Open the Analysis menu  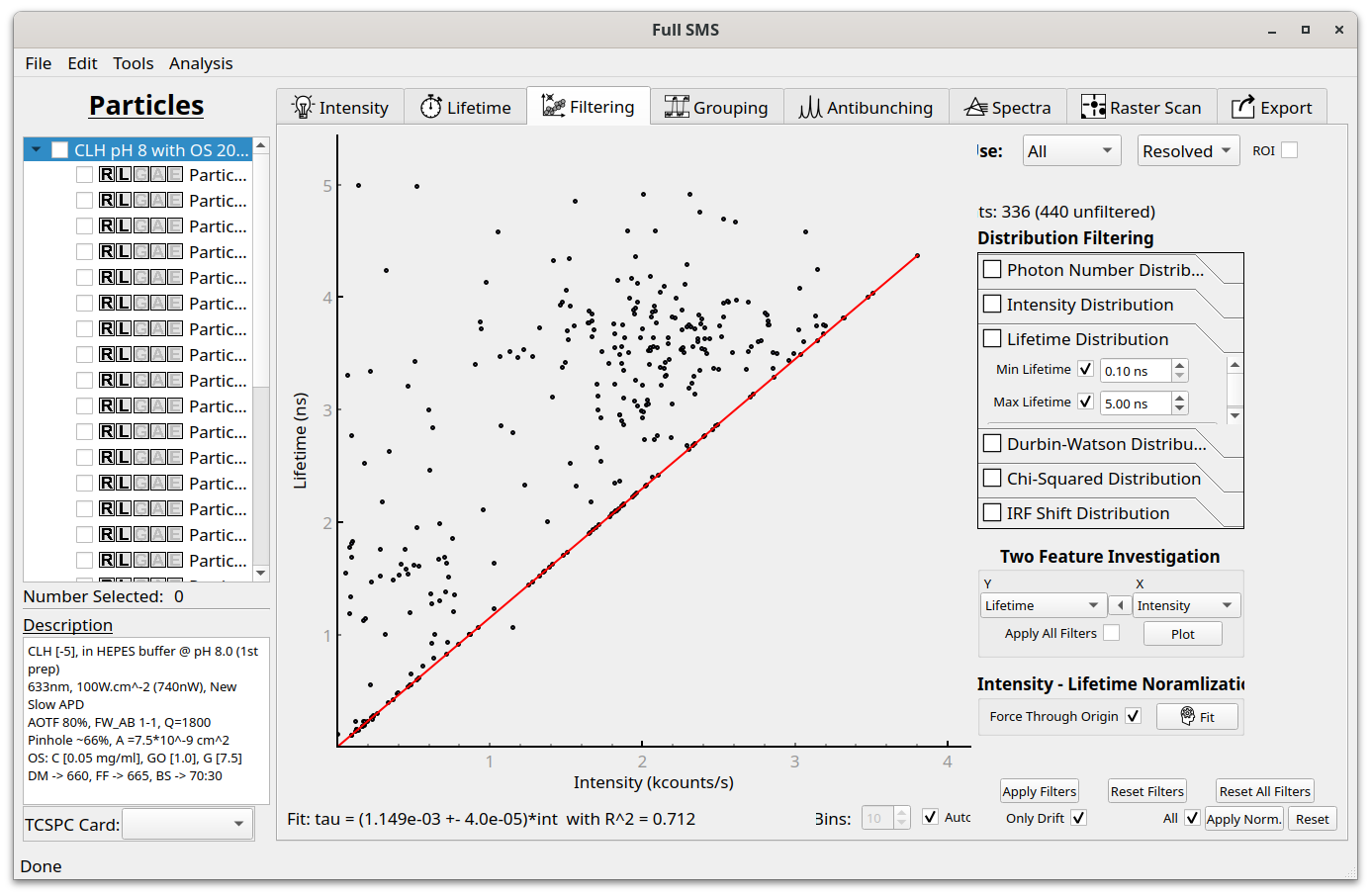(201, 63)
